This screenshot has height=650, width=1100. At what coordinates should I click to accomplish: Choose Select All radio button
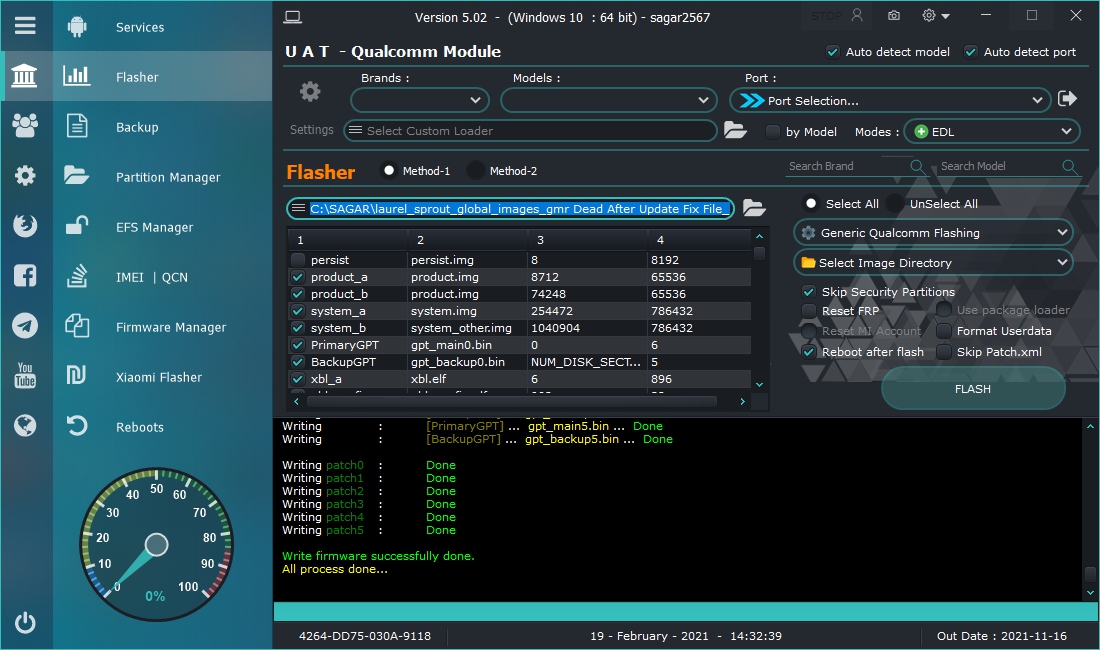tap(811, 203)
